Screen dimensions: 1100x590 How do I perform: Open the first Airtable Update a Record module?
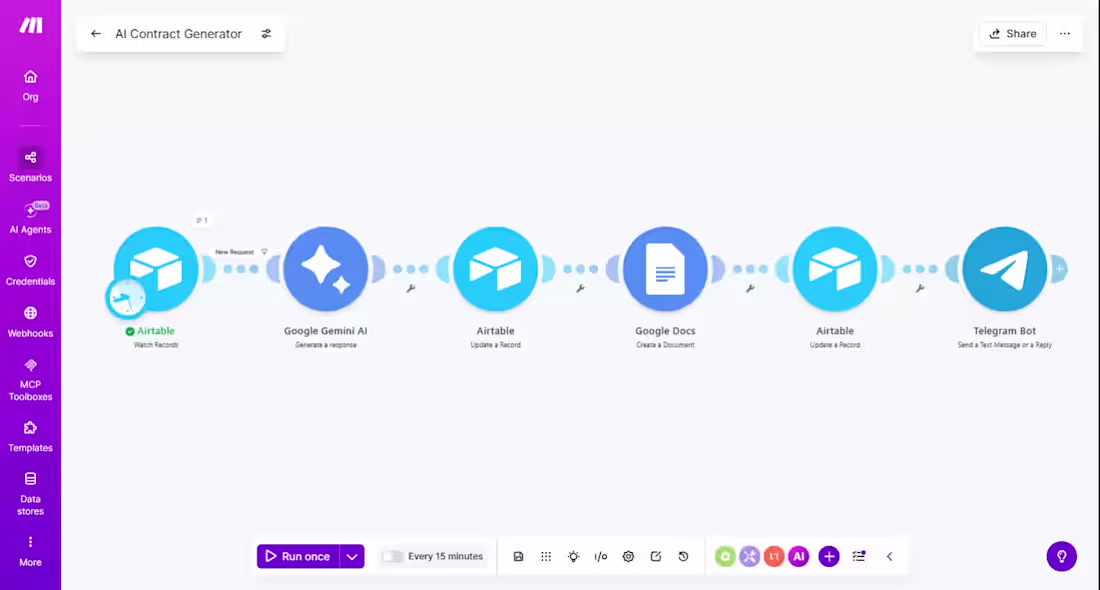tap(495, 269)
